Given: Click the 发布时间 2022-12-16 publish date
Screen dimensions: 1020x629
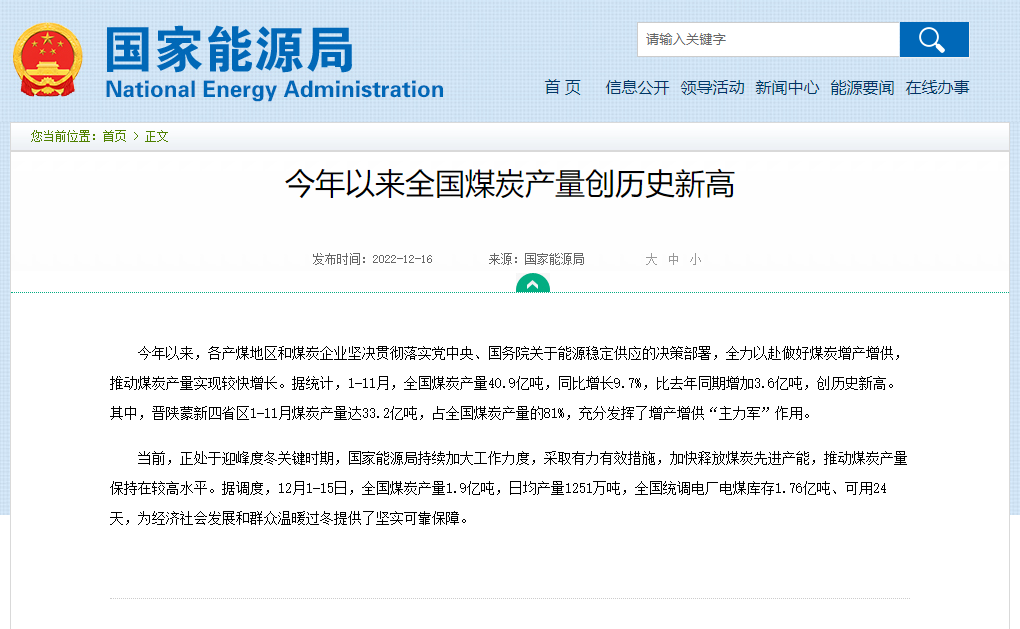Looking at the screenshot, I should pos(372,259).
